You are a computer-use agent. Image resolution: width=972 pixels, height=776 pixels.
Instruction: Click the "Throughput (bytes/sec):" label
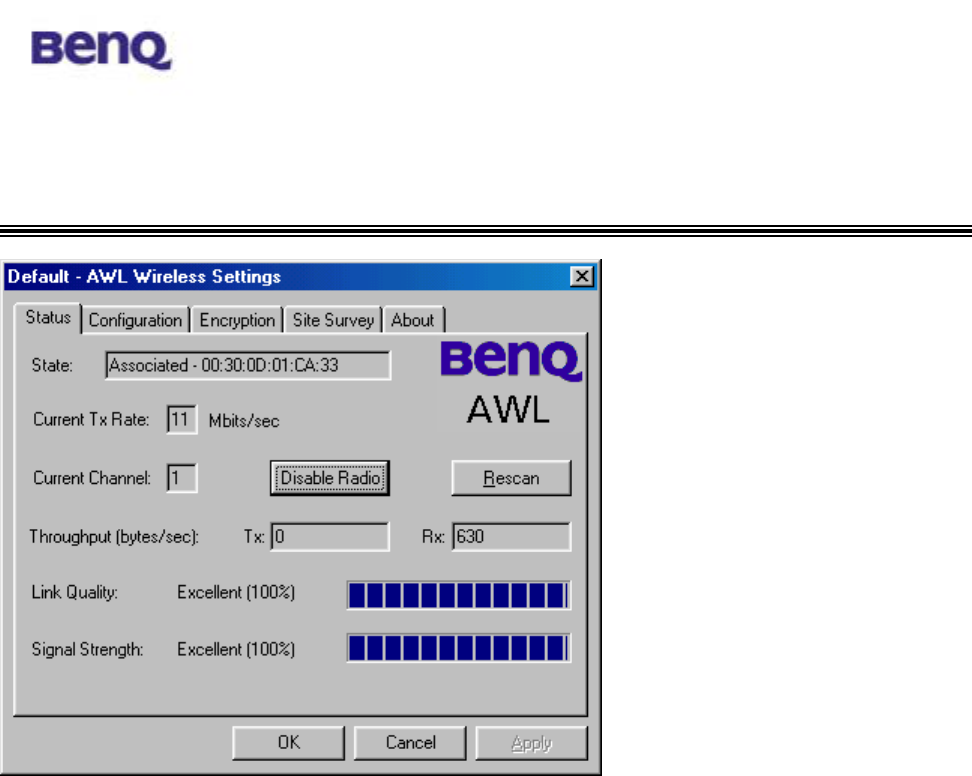(114, 537)
